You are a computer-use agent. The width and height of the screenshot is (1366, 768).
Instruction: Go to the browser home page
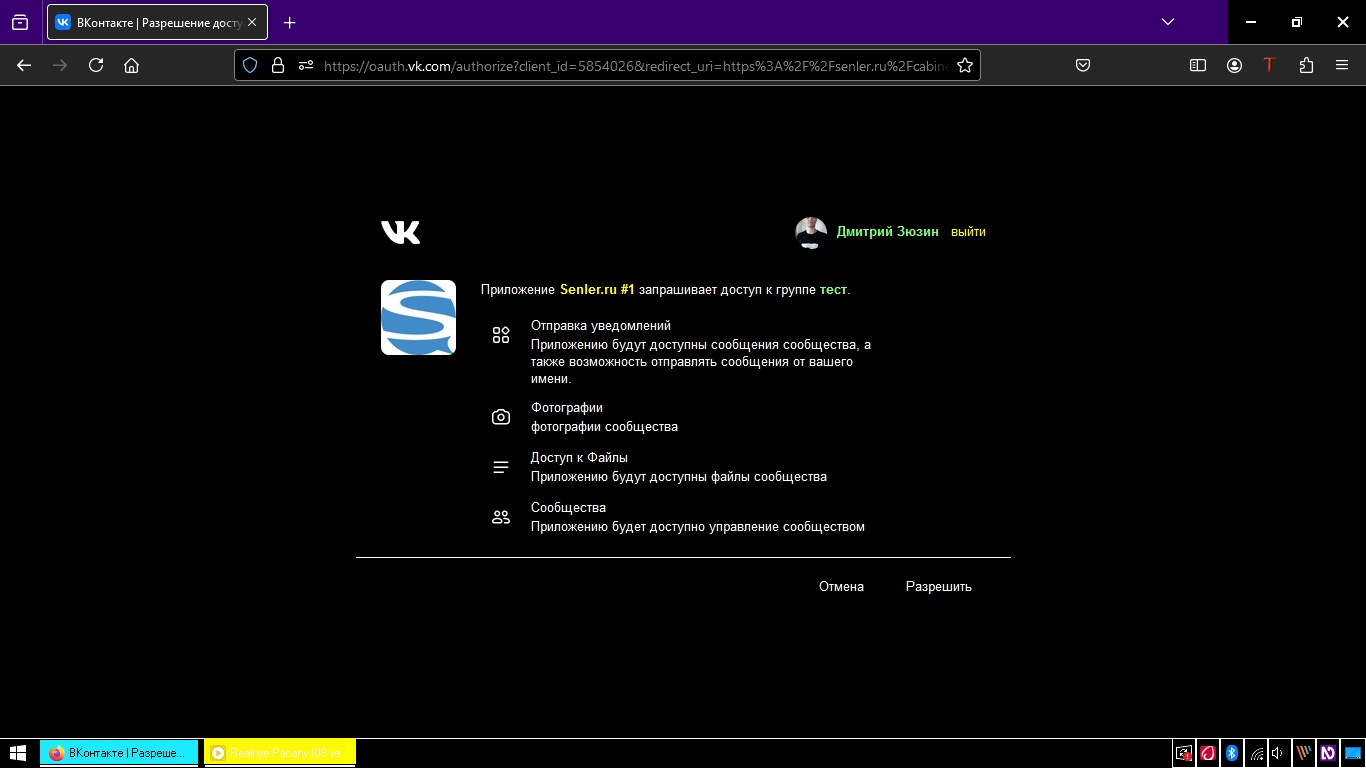pyautogui.click(x=131, y=65)
